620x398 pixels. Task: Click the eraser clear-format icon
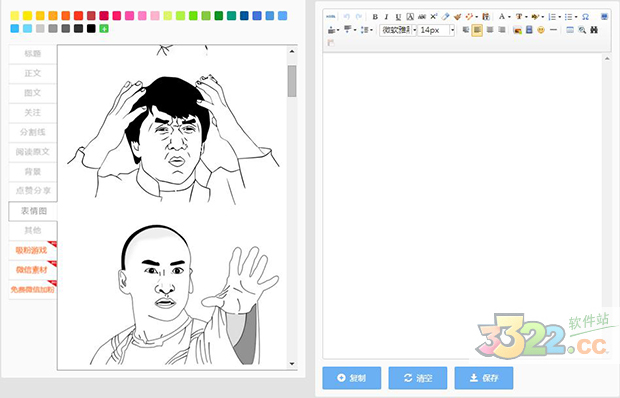point(446,17)
